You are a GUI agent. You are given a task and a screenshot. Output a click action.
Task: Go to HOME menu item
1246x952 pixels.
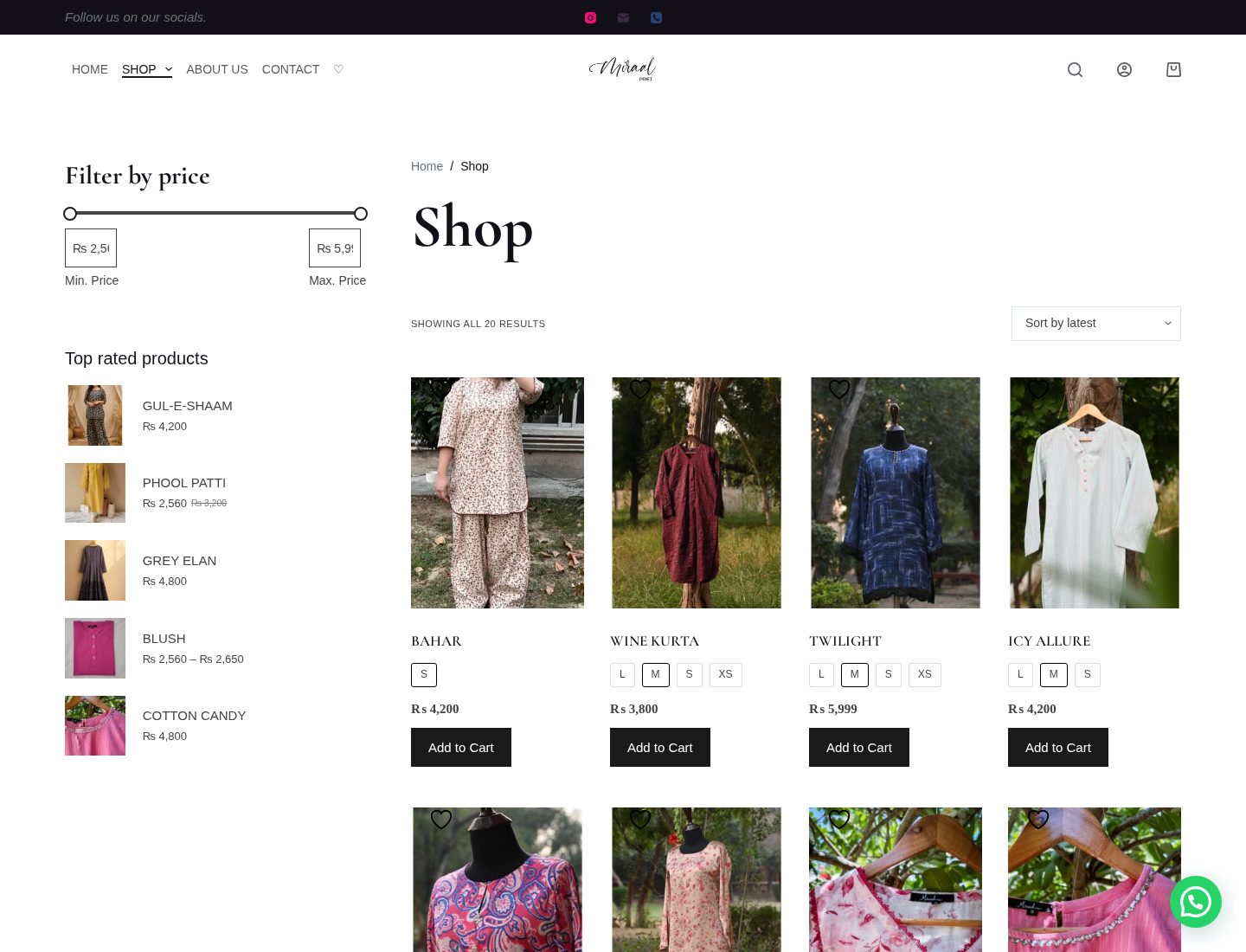(90, 69)
